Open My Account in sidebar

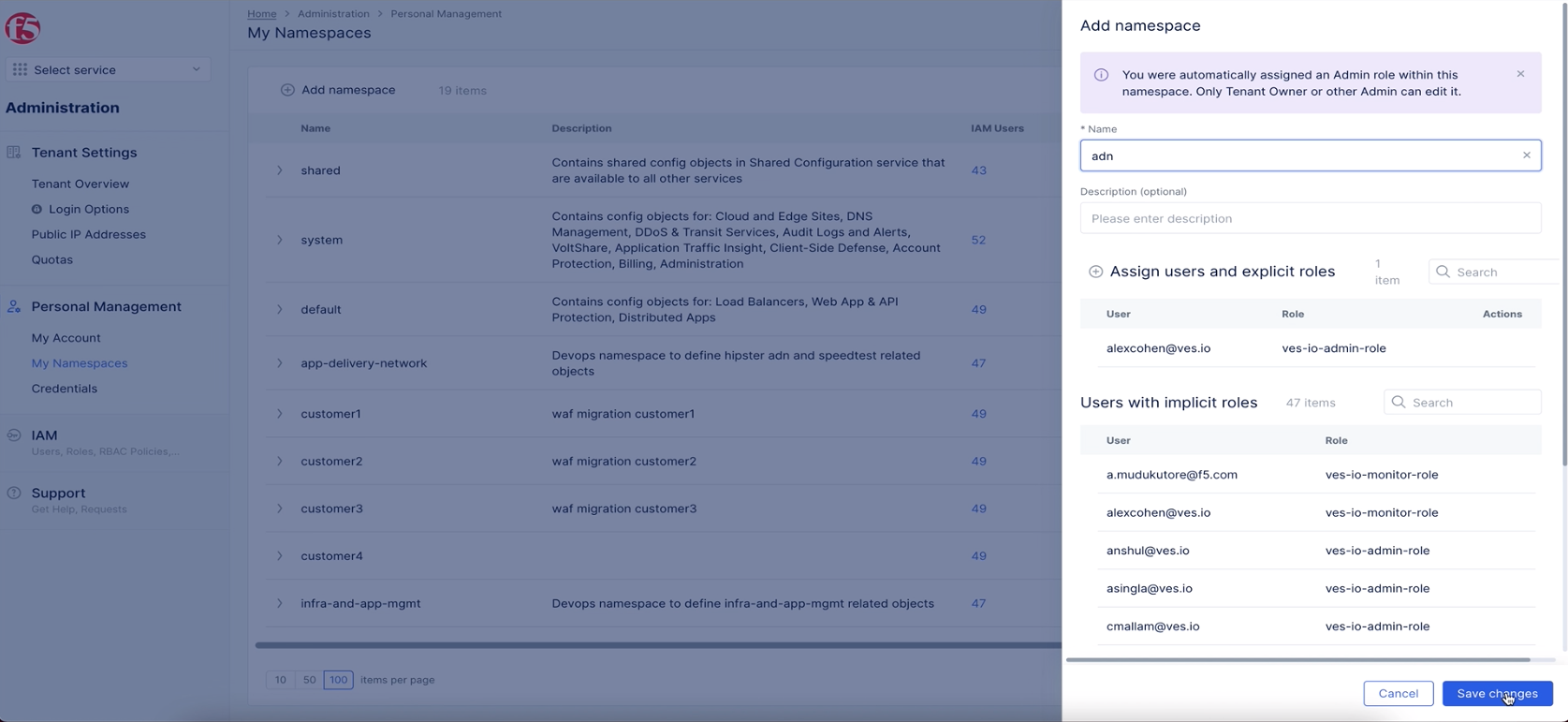[66, 338]
